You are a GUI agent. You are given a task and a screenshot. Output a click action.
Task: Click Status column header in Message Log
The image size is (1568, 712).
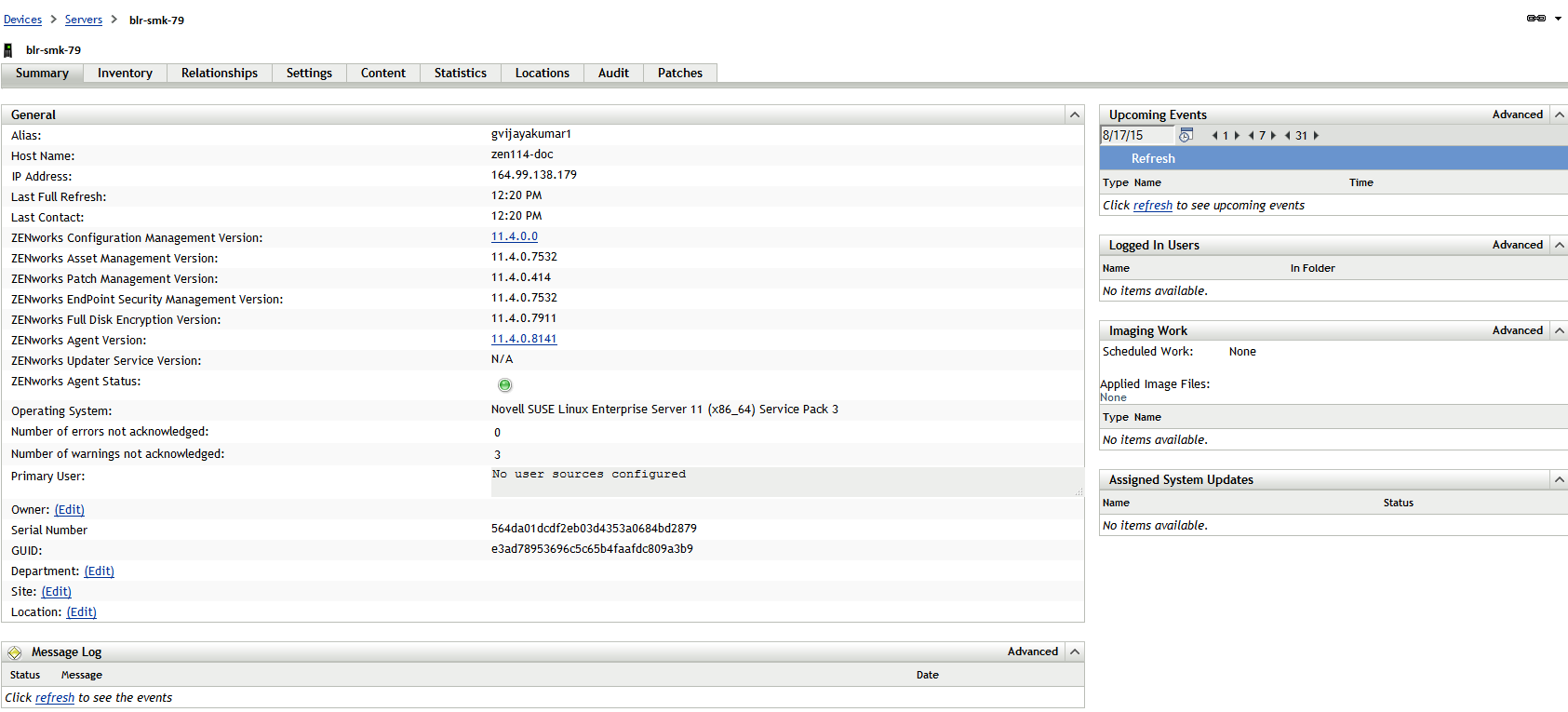click(x=25, y=676)
